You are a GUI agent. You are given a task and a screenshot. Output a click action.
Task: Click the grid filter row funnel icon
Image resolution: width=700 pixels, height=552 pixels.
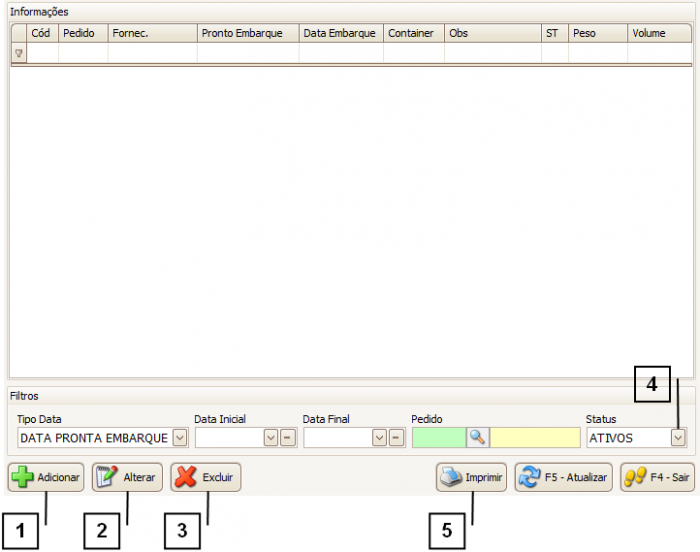[x=18, y=53]
